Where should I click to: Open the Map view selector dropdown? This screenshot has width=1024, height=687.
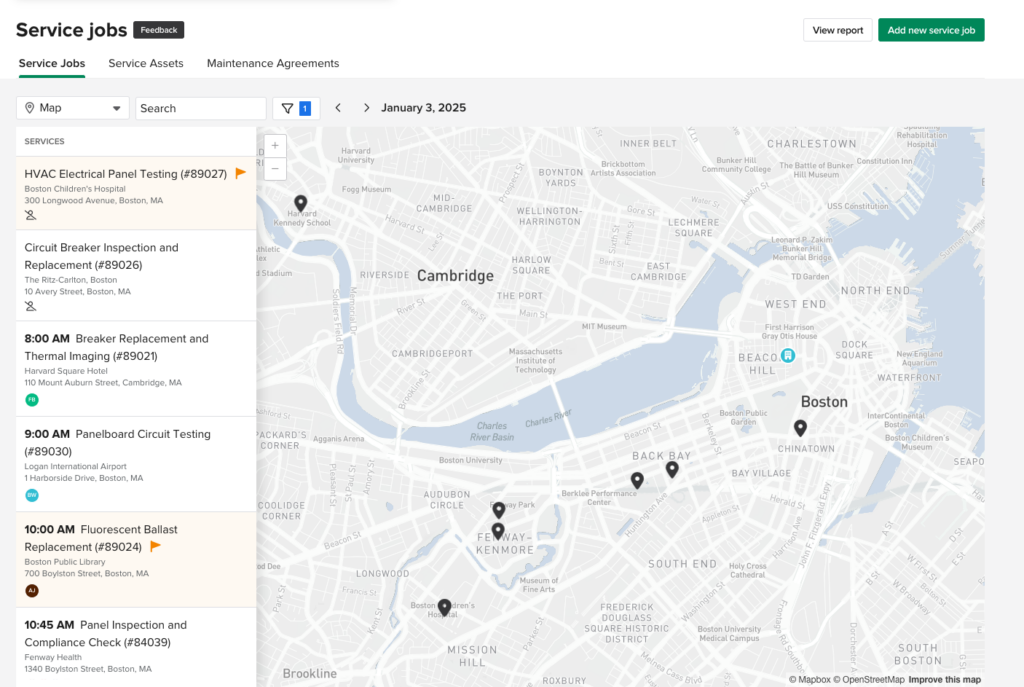(x=72, y=107)
